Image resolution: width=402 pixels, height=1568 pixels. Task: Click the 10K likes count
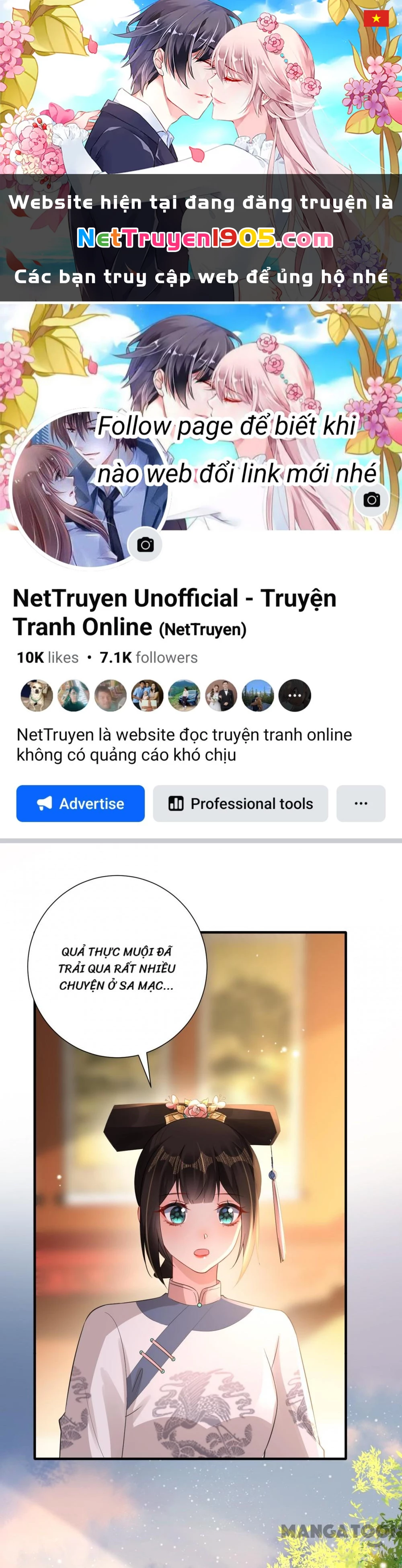tap(47, 657)
